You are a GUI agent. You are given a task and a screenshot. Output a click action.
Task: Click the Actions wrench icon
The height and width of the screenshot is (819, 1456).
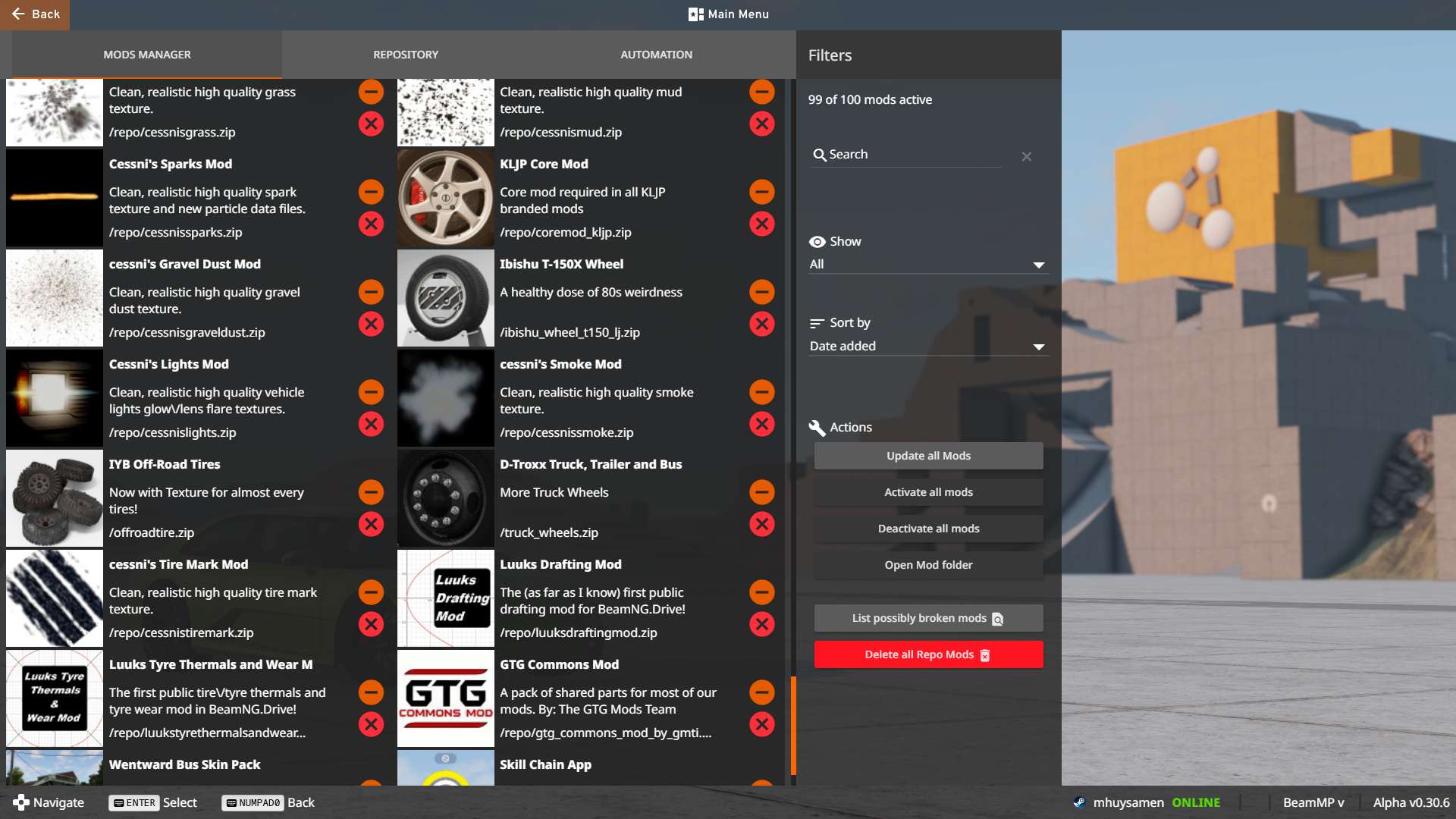coord(817,428)
